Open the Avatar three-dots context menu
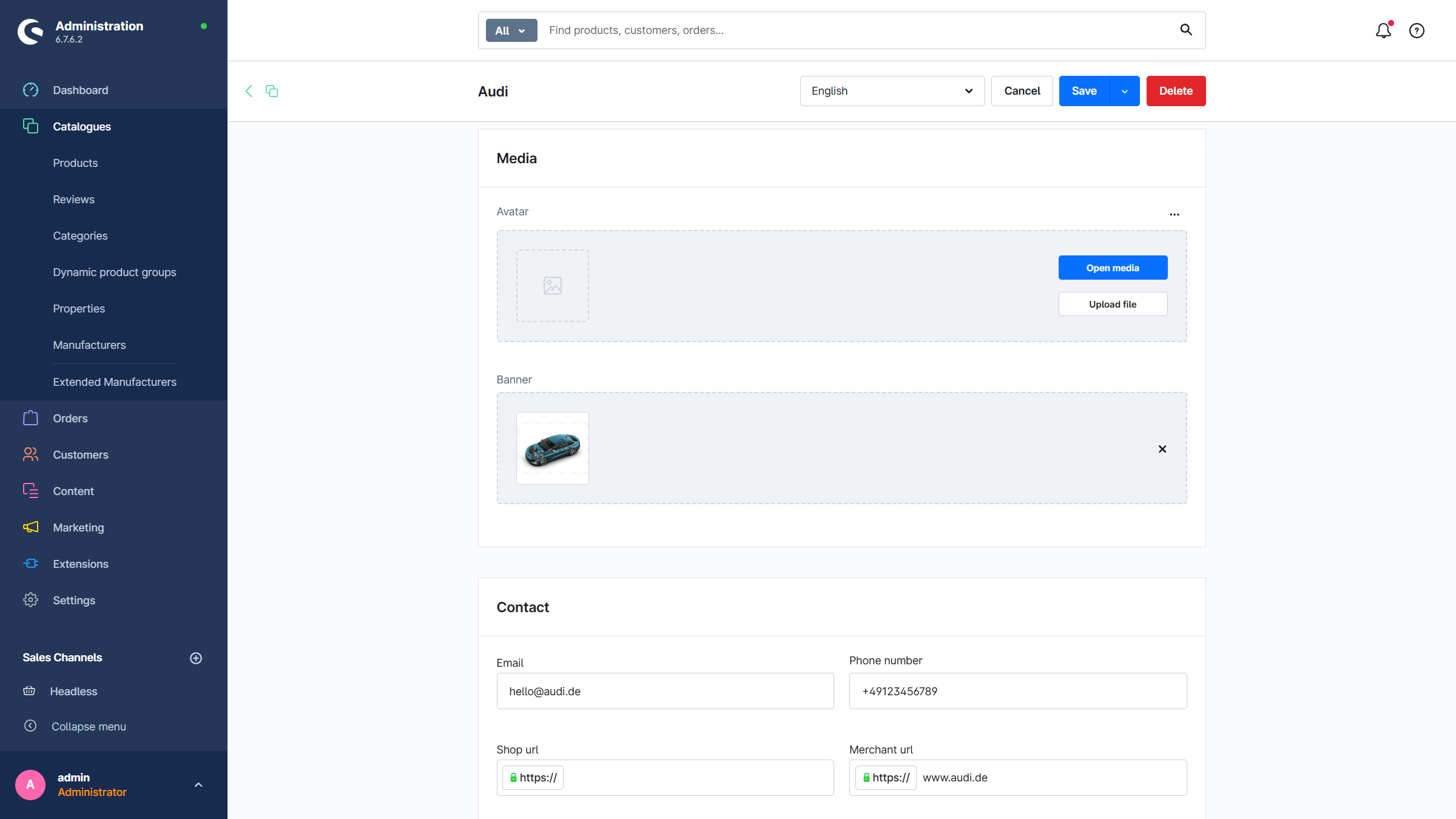1456x819 pixels. 1175,214
